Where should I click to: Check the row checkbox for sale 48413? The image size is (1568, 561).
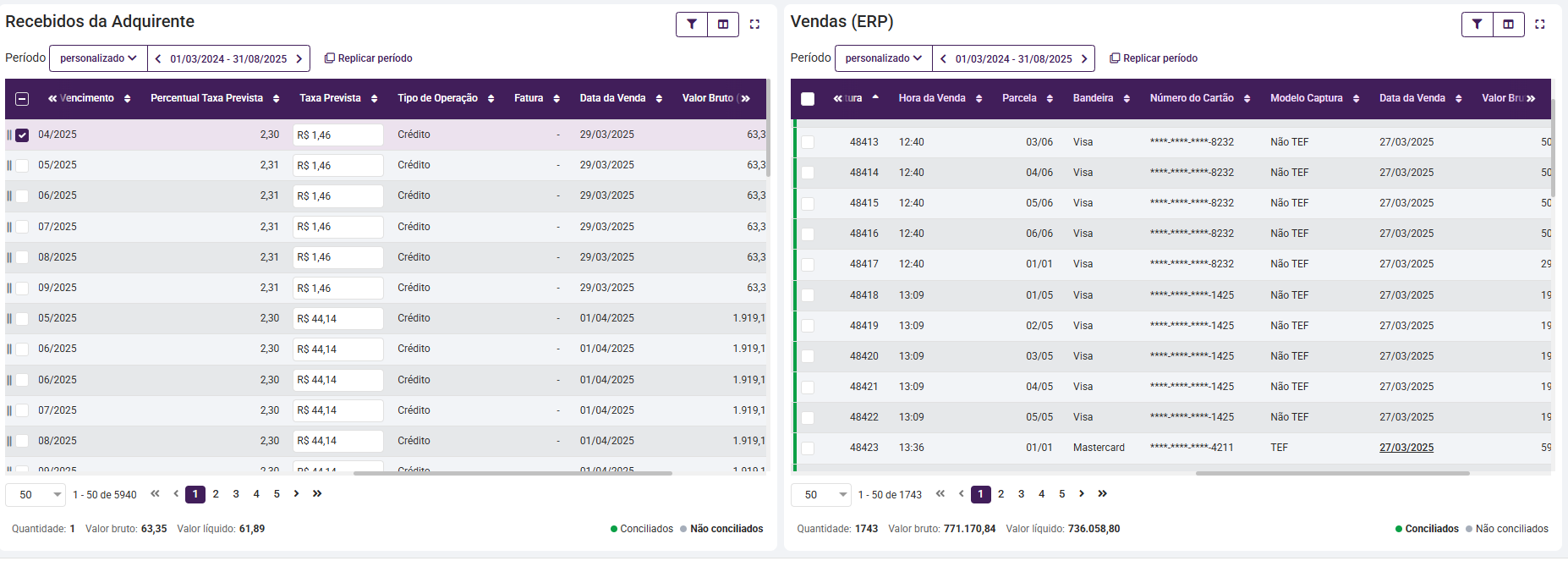808,142
